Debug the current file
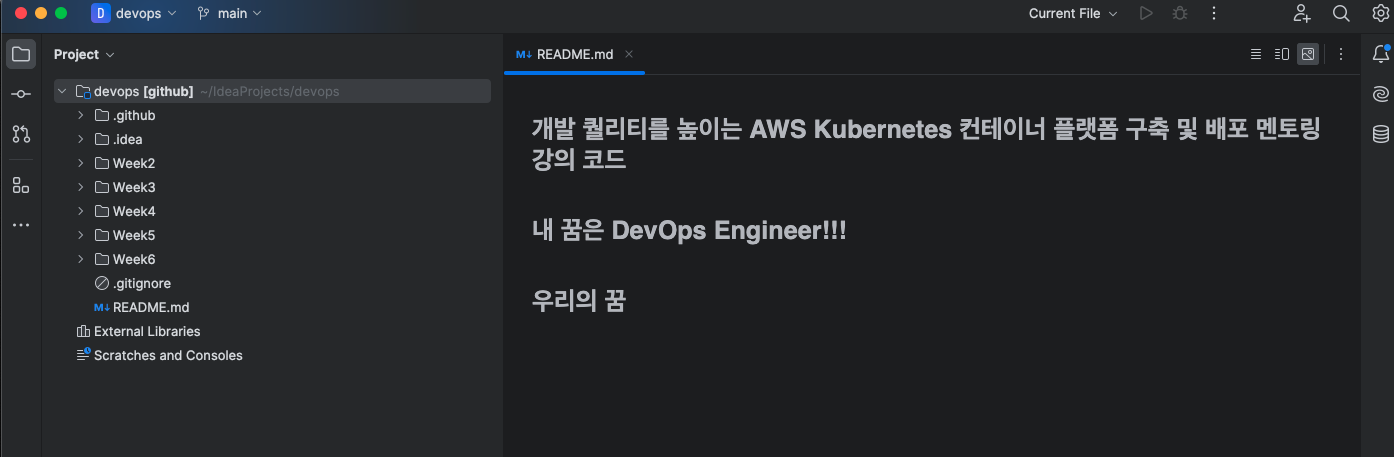1394x457 pixels. coord(1180,14)
